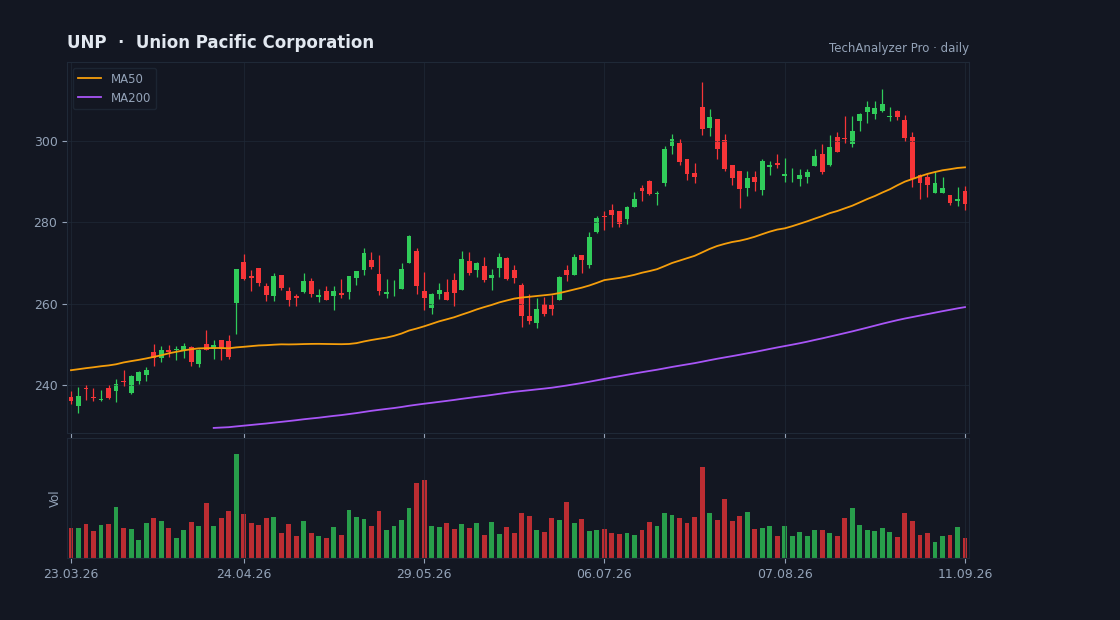Image resolution: width=1120 pixels, height=620 pixels.
Task: Click the 29.05.26 date axis label
Action: [x=424, y=574]
